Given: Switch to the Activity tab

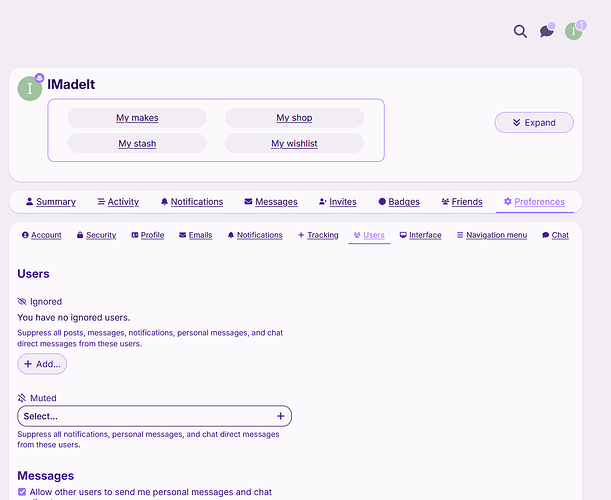Looking at the screenshot, I should [118, 202].
